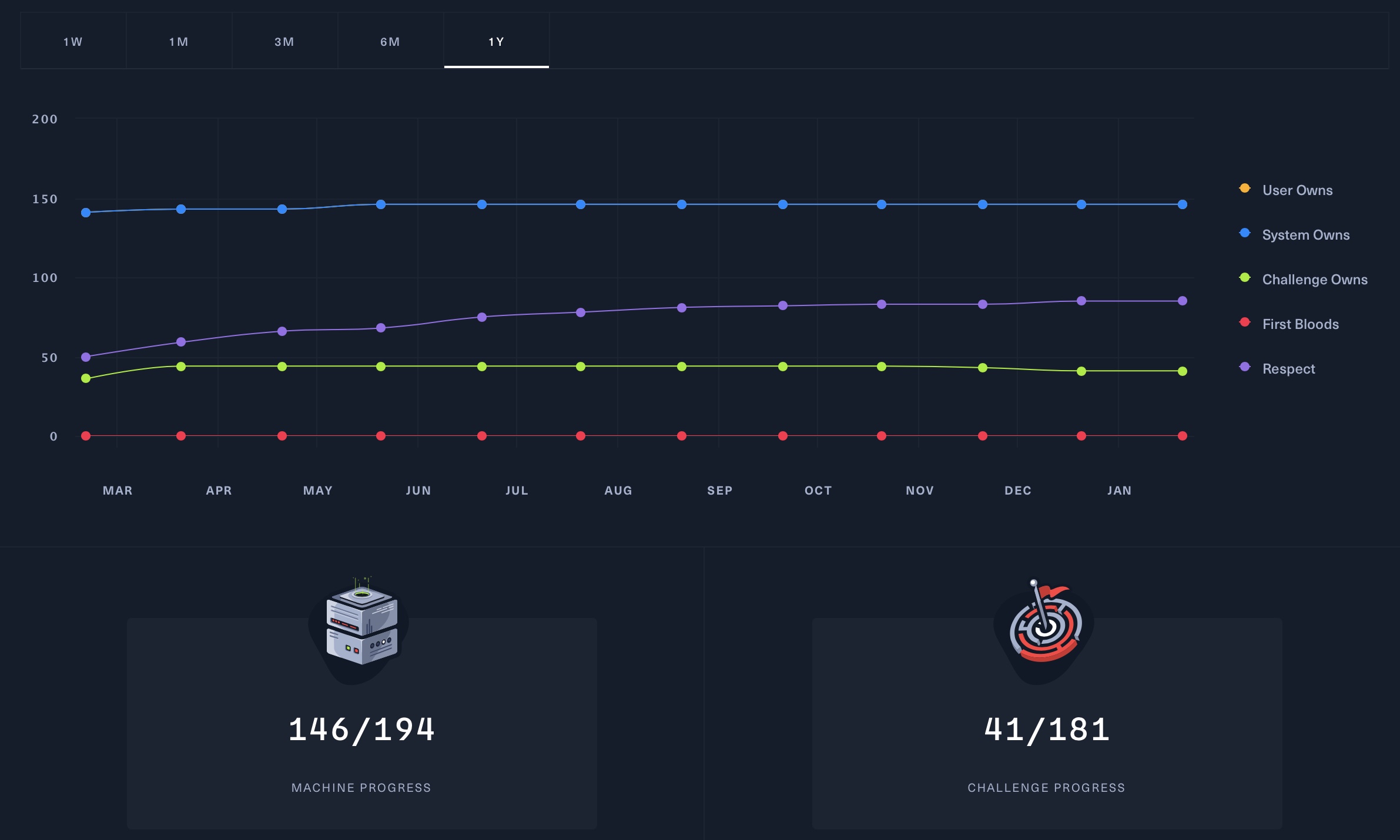The width and height of the screenshot is (1400, 840).
Task: Switch to the 3M time range tab
Action: tap(284, 42)
